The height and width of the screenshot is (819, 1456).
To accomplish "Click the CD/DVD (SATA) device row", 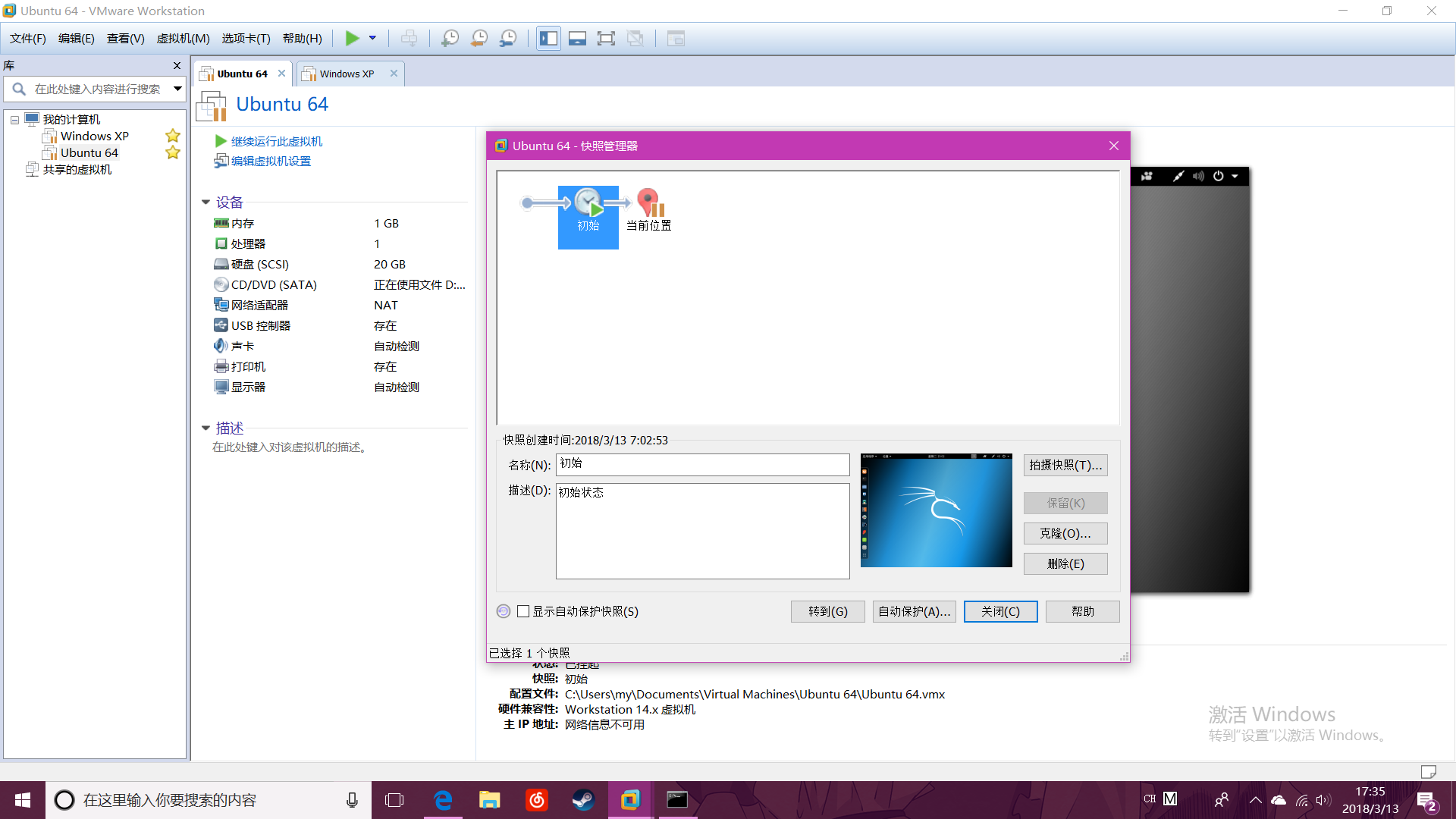I will coord(340,284).
